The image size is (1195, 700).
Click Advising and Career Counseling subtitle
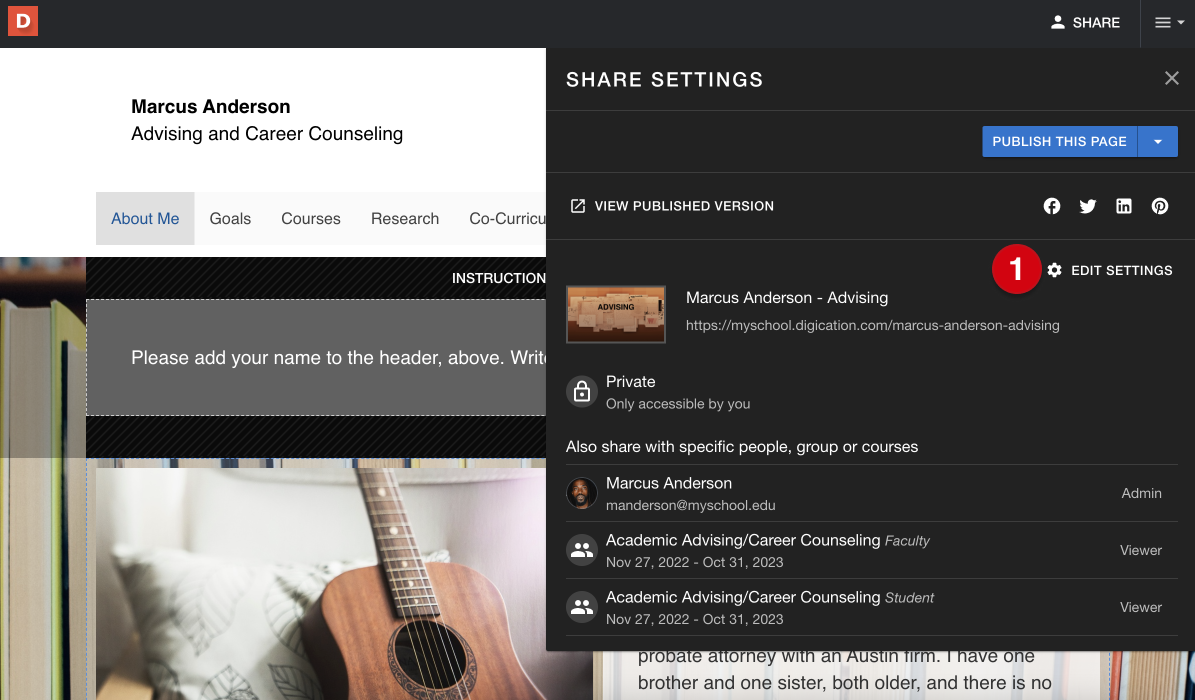tap(267, 134)
